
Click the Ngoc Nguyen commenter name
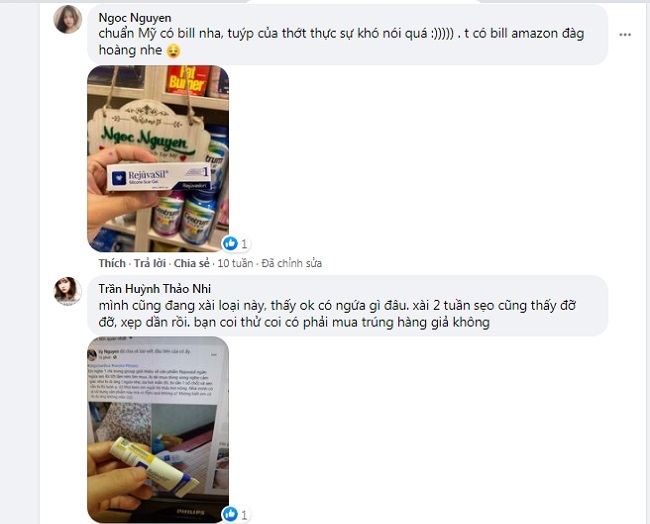135,18
